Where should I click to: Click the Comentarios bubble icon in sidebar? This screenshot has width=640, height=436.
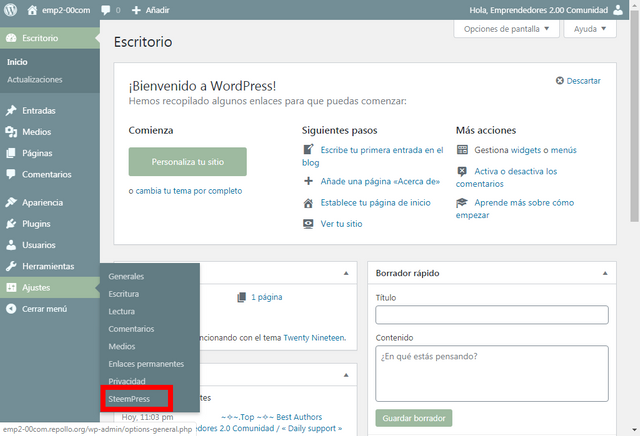[11, 174]
